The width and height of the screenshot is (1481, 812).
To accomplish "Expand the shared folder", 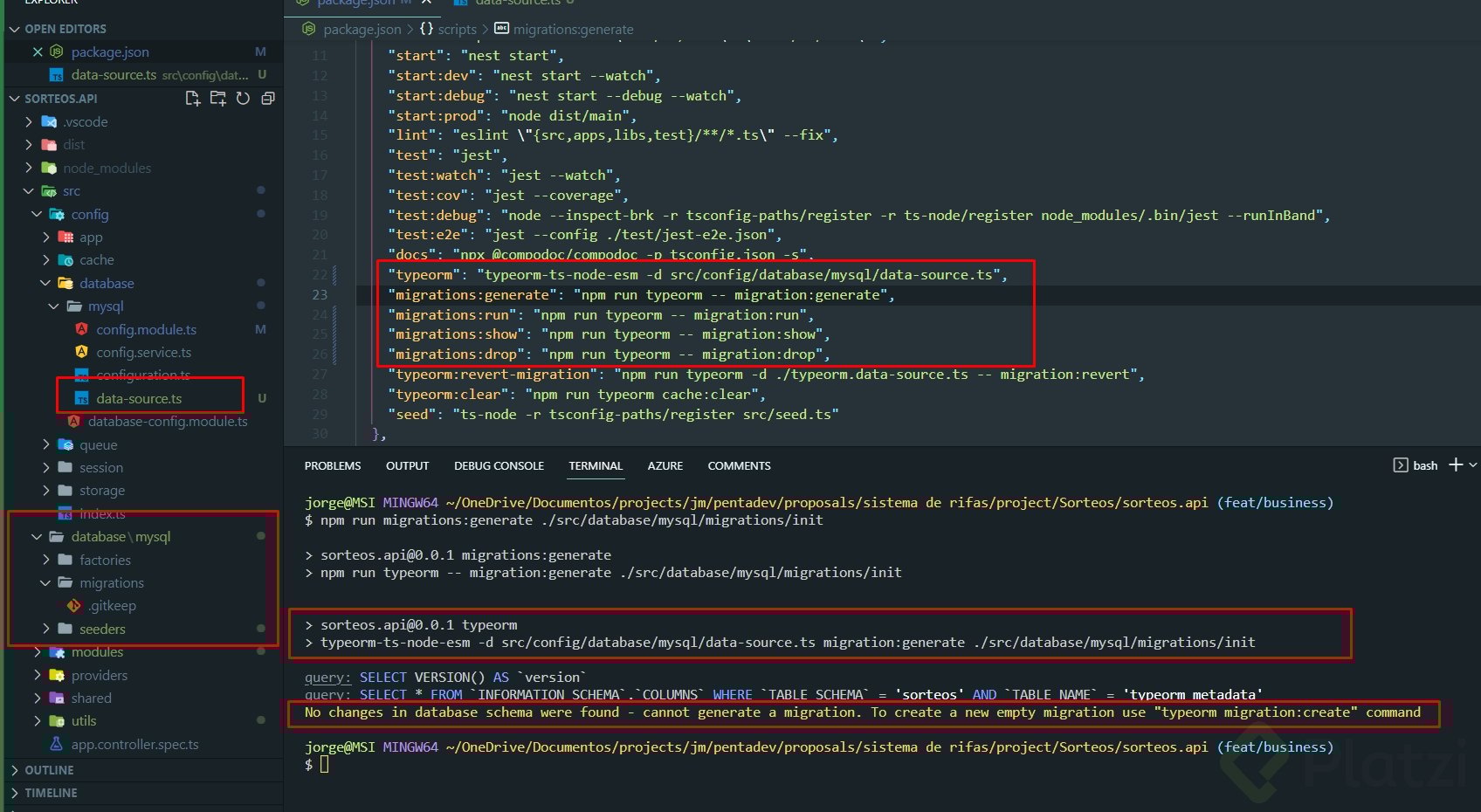I will (37, 698).
